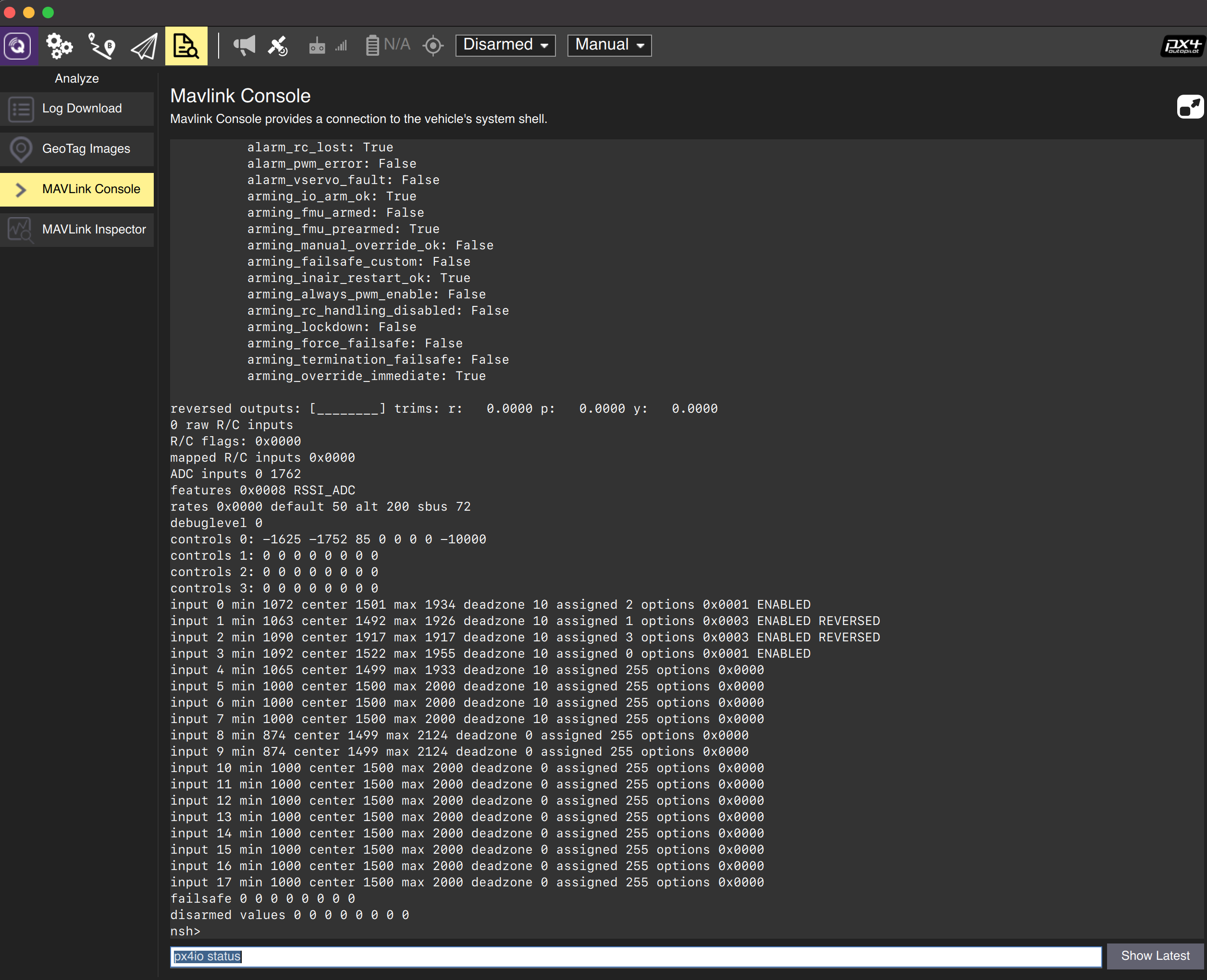The width and height of the screenshot is (1207, 980).
Task: Open the MAVLink Inspector page
Action: tap(77, 230)
